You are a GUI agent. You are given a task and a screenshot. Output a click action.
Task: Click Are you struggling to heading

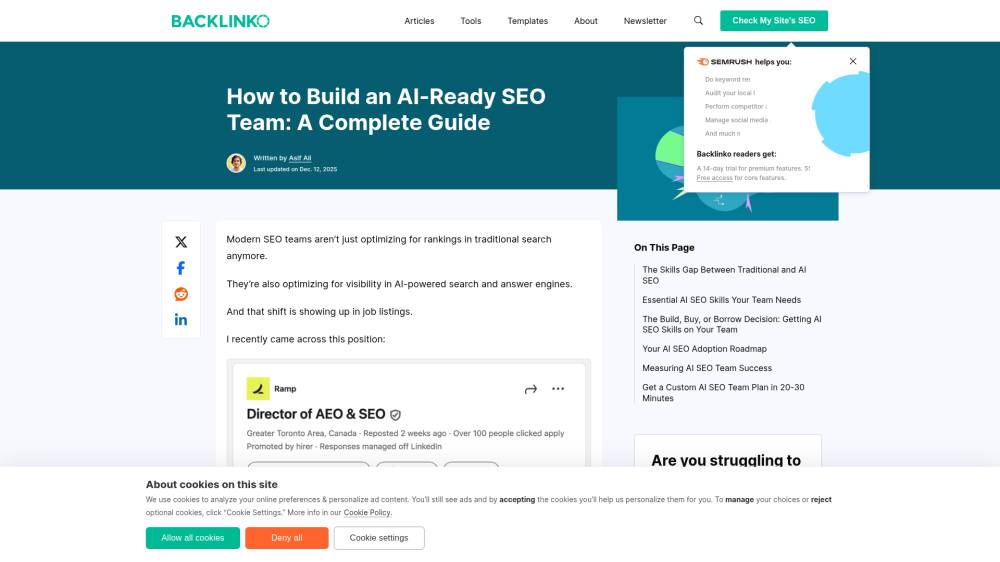coord(726,460)
